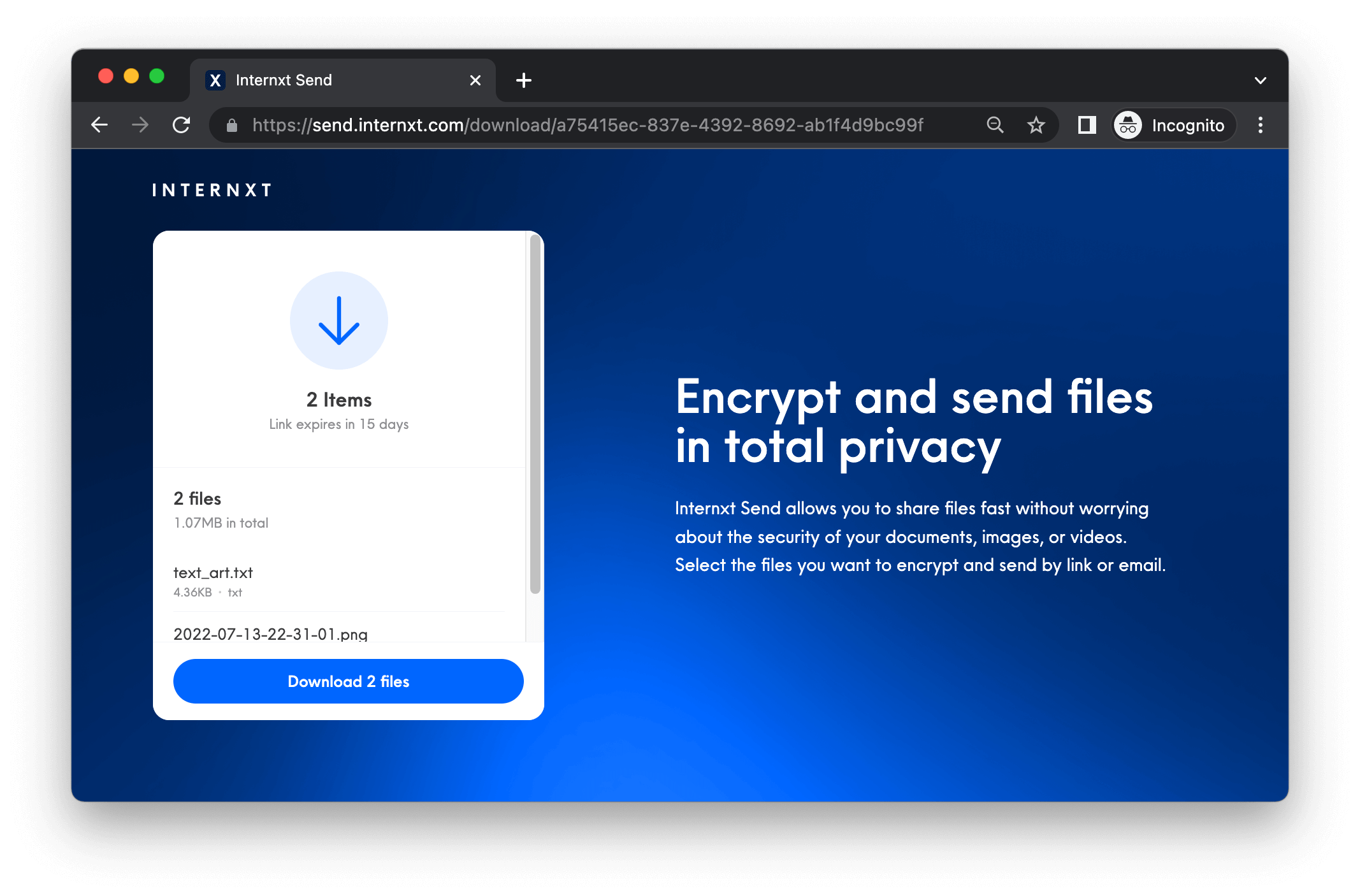Click the browser forward arrow

[x=140, y=125]
